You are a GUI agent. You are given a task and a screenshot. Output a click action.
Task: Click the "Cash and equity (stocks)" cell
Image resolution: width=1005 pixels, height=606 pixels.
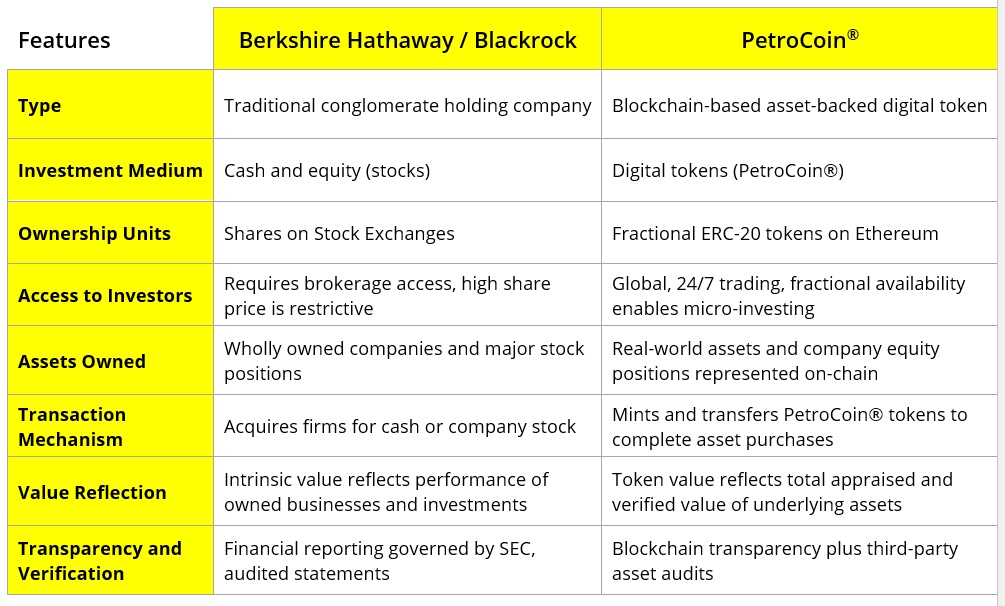click(327, 171)
